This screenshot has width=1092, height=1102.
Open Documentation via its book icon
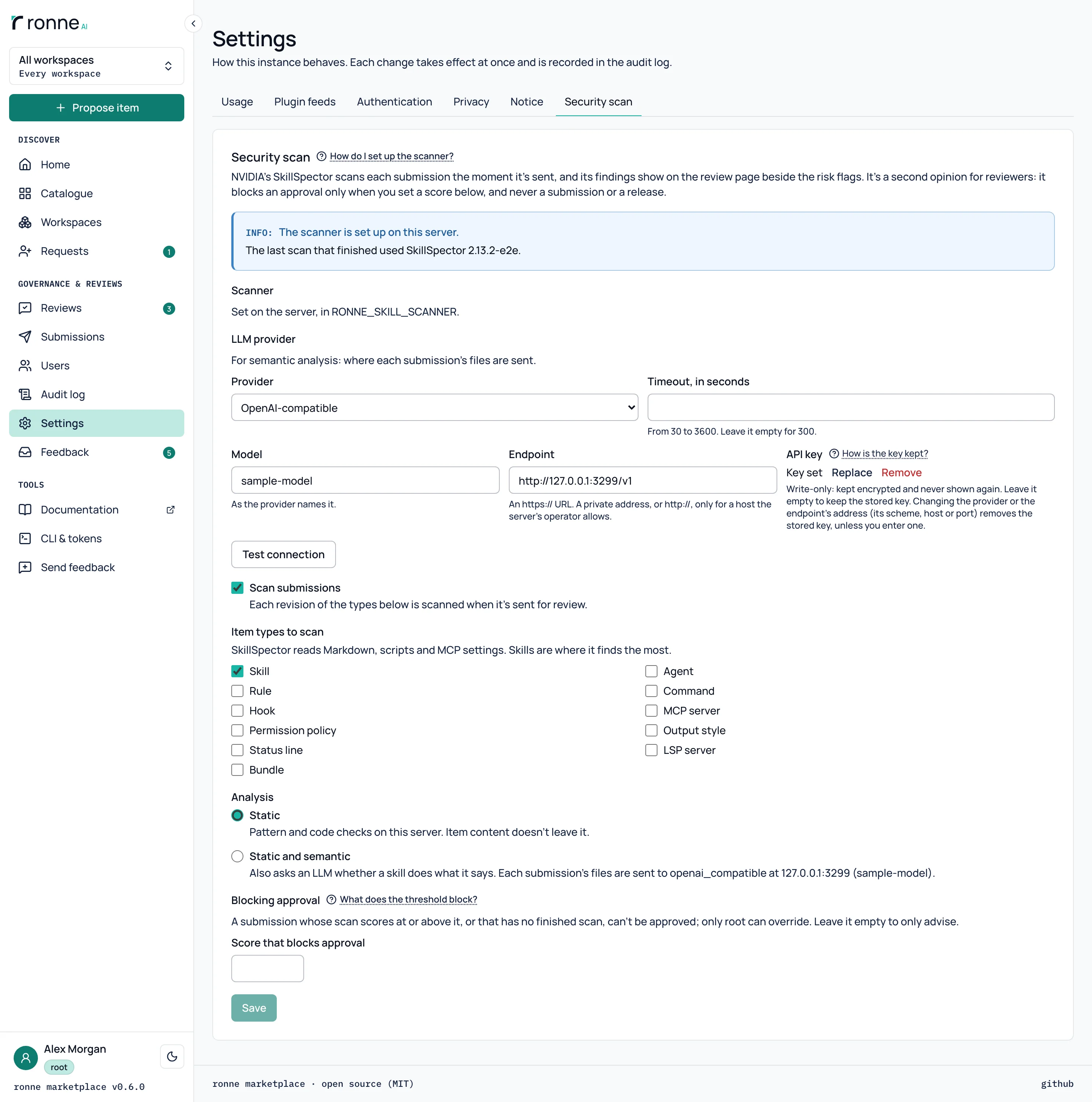tap(25, 509)
